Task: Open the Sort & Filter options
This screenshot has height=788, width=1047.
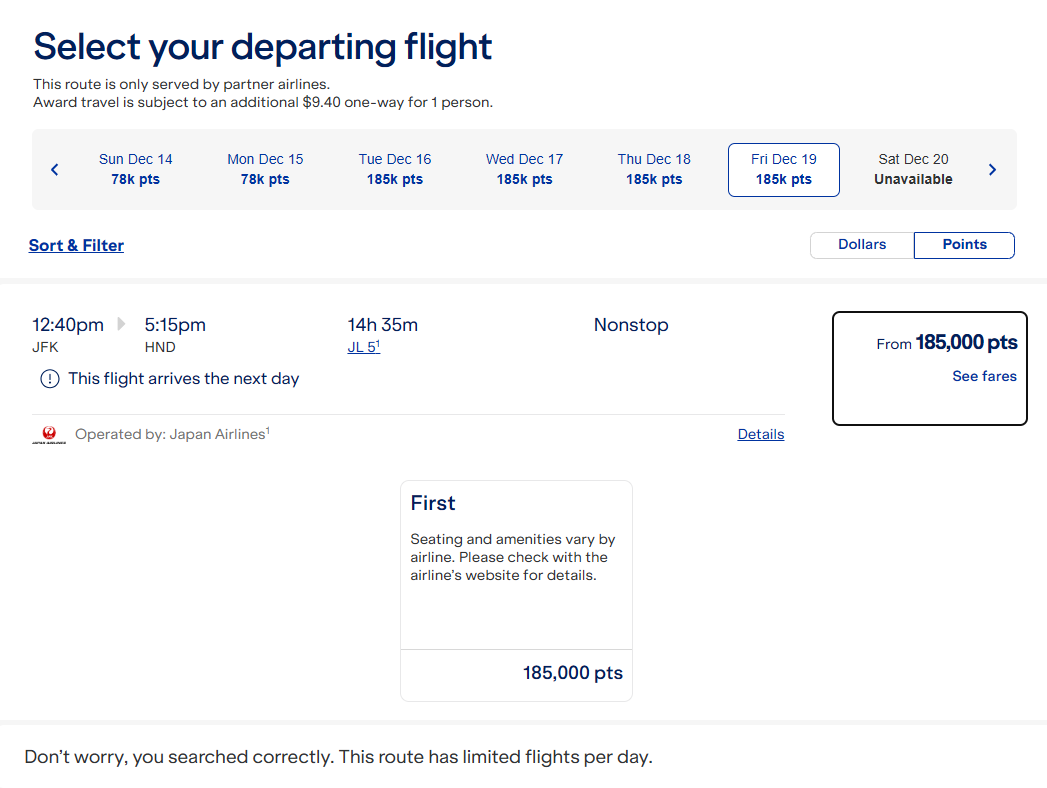Action: pyautogui.click(x=76, y=245)
